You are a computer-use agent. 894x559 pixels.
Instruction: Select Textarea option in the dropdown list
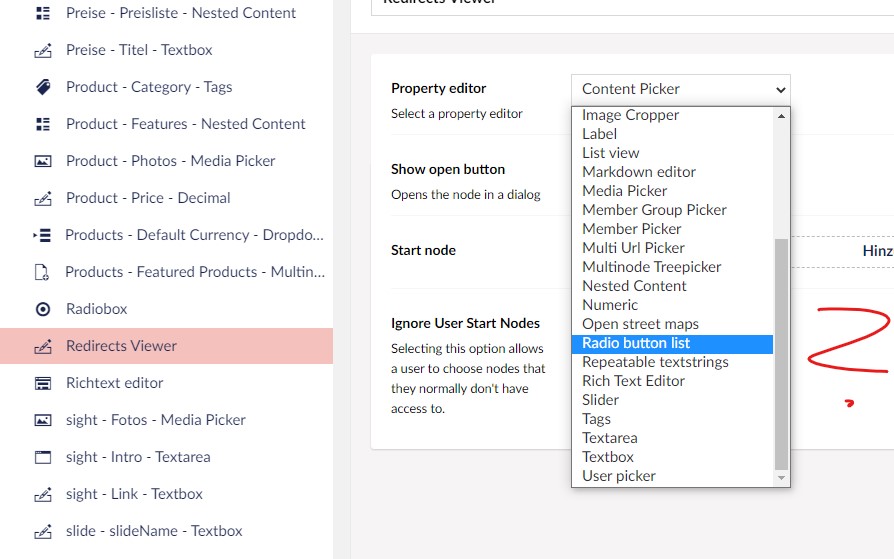(672, 438)
